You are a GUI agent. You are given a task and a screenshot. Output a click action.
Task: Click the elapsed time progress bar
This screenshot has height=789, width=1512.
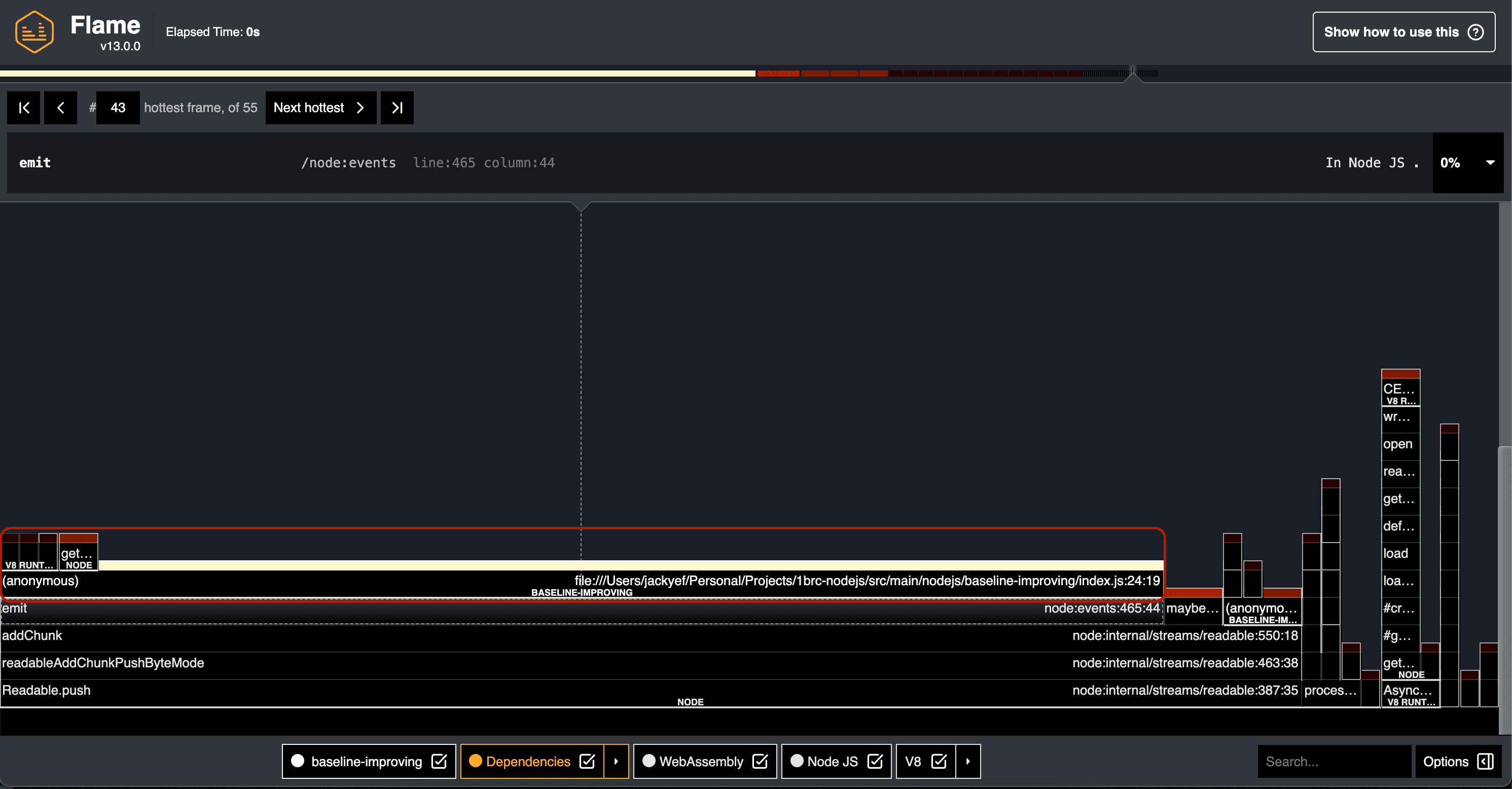756,72
